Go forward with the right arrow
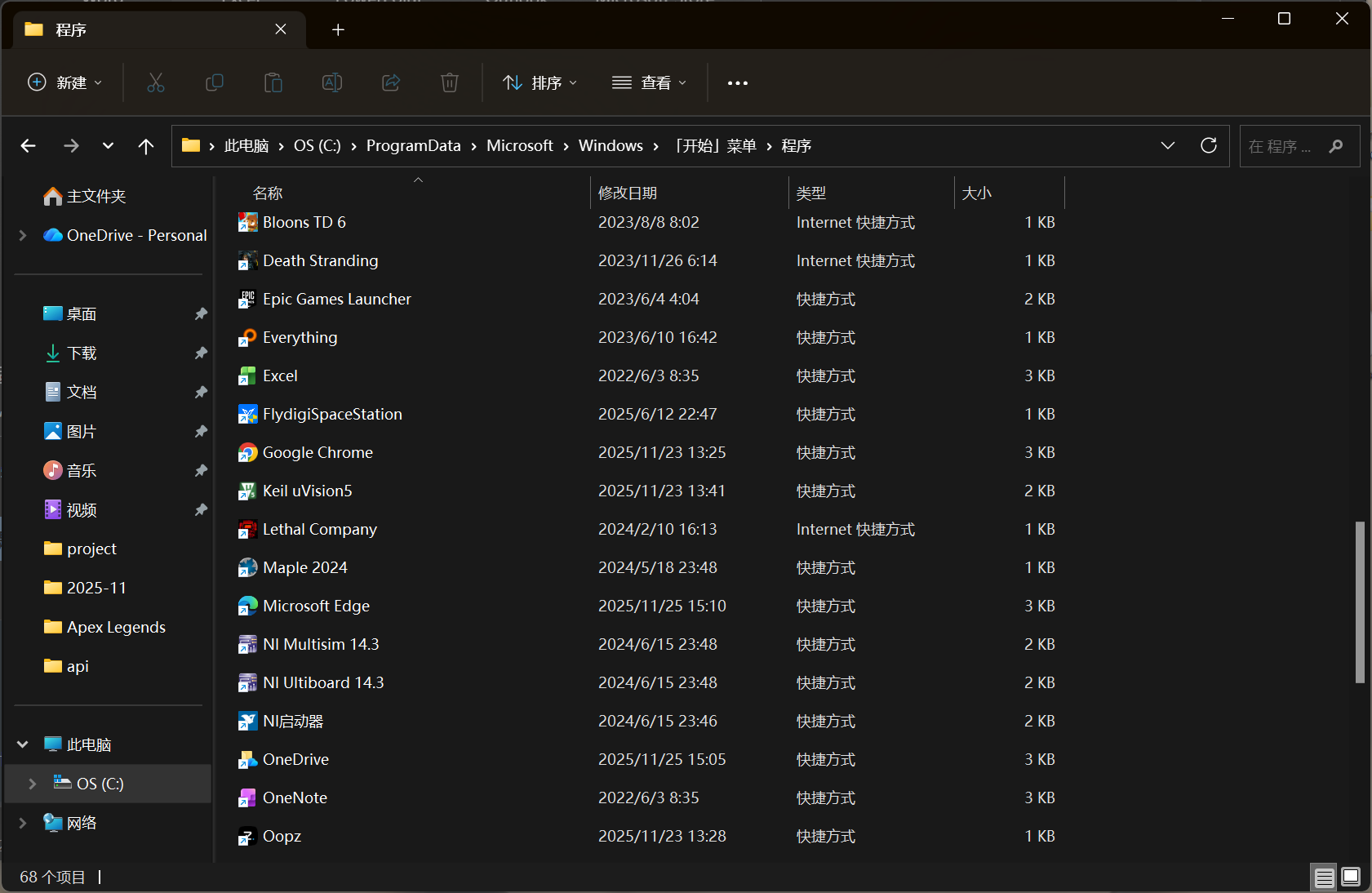 [71, 146]
